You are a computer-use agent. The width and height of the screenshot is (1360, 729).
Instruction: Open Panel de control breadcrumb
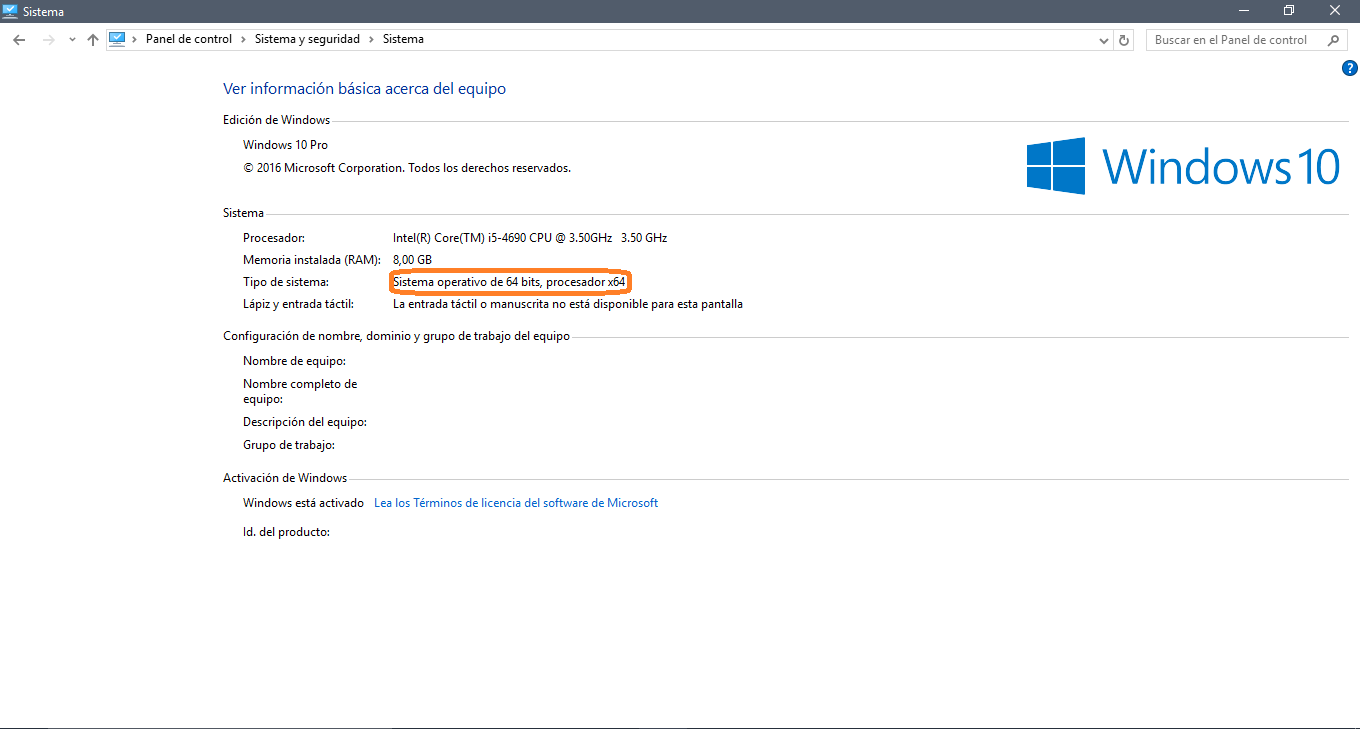point(189,39)
